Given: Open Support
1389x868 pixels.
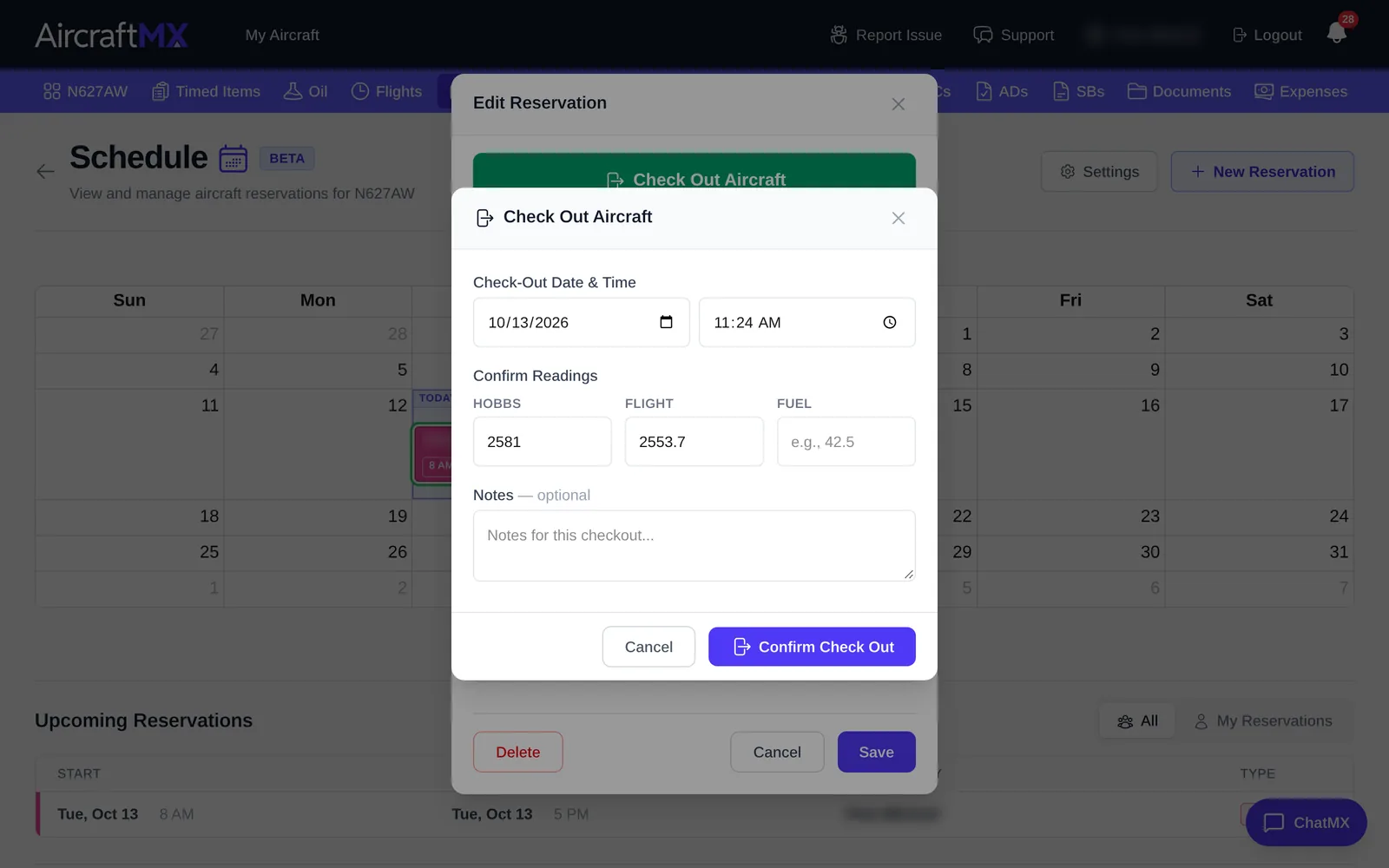Looking at the screenshot, I should [x=1013, y=35].
